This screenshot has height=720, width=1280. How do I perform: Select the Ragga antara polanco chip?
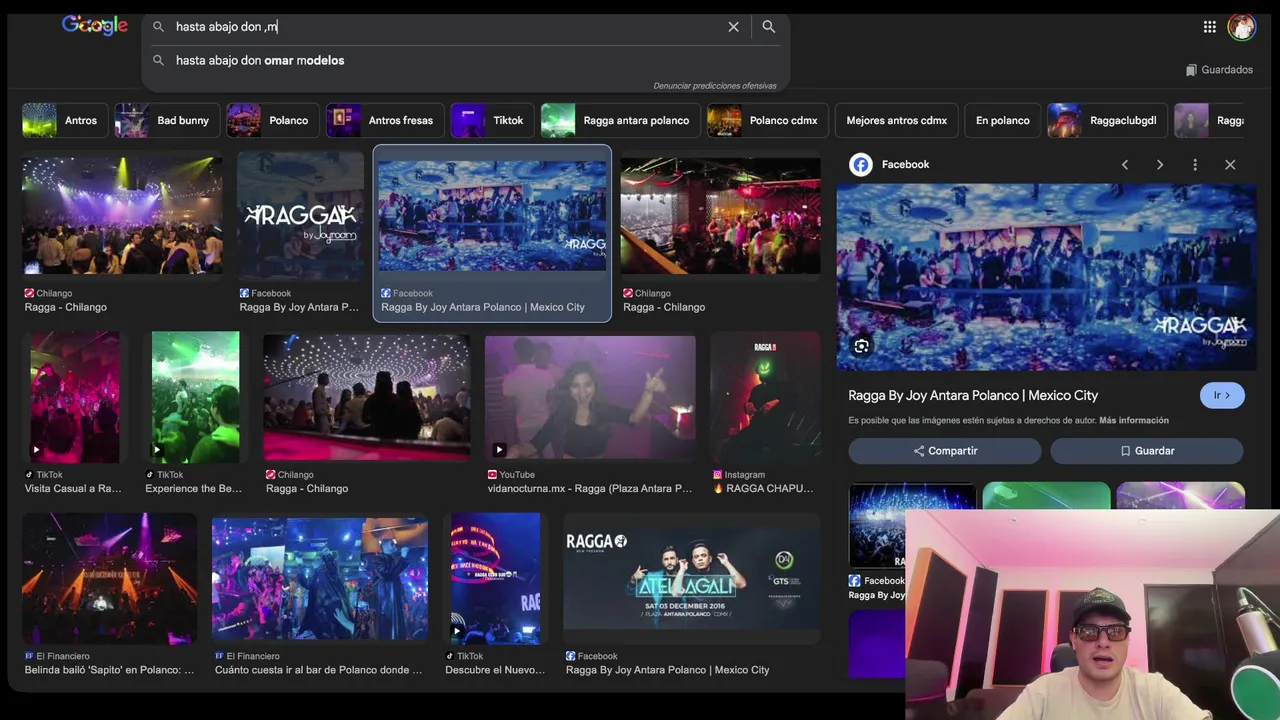click(x=619, y=120)
